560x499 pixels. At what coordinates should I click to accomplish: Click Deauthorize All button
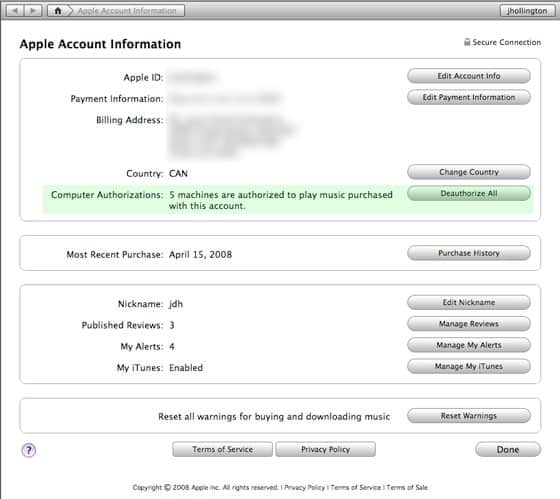469,193
